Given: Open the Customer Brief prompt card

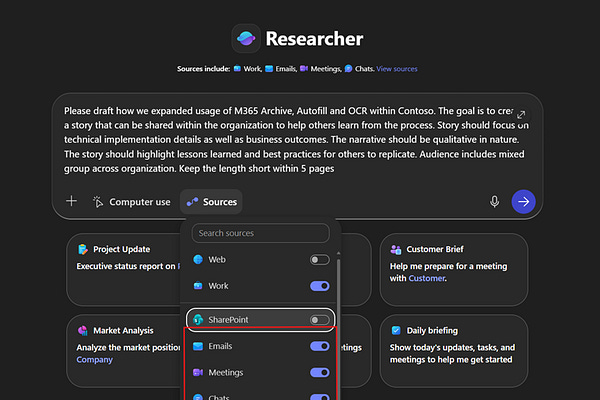Looking at the screenshot, I should point(454,269).
